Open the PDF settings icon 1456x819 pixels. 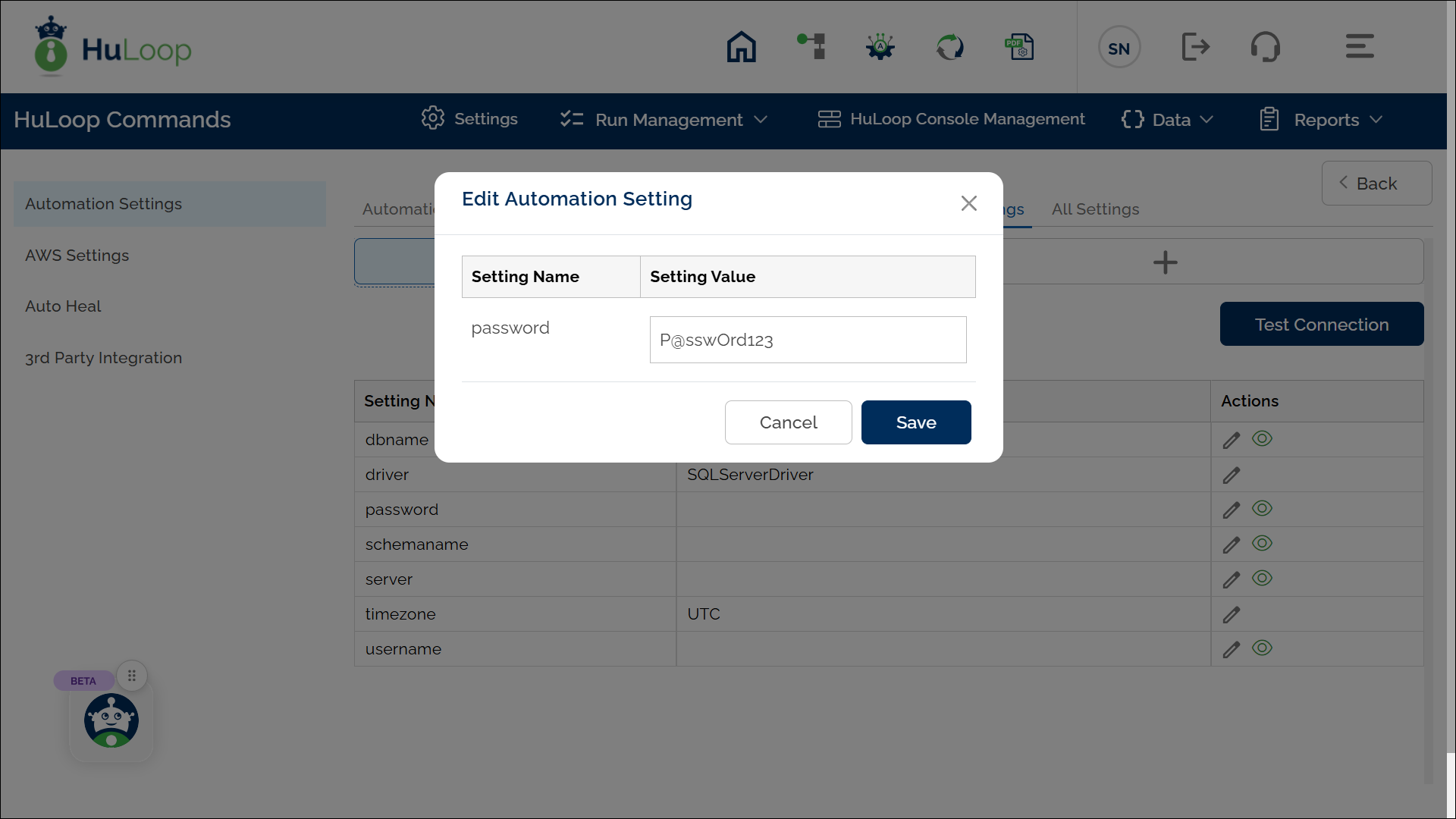[1019, 47]
